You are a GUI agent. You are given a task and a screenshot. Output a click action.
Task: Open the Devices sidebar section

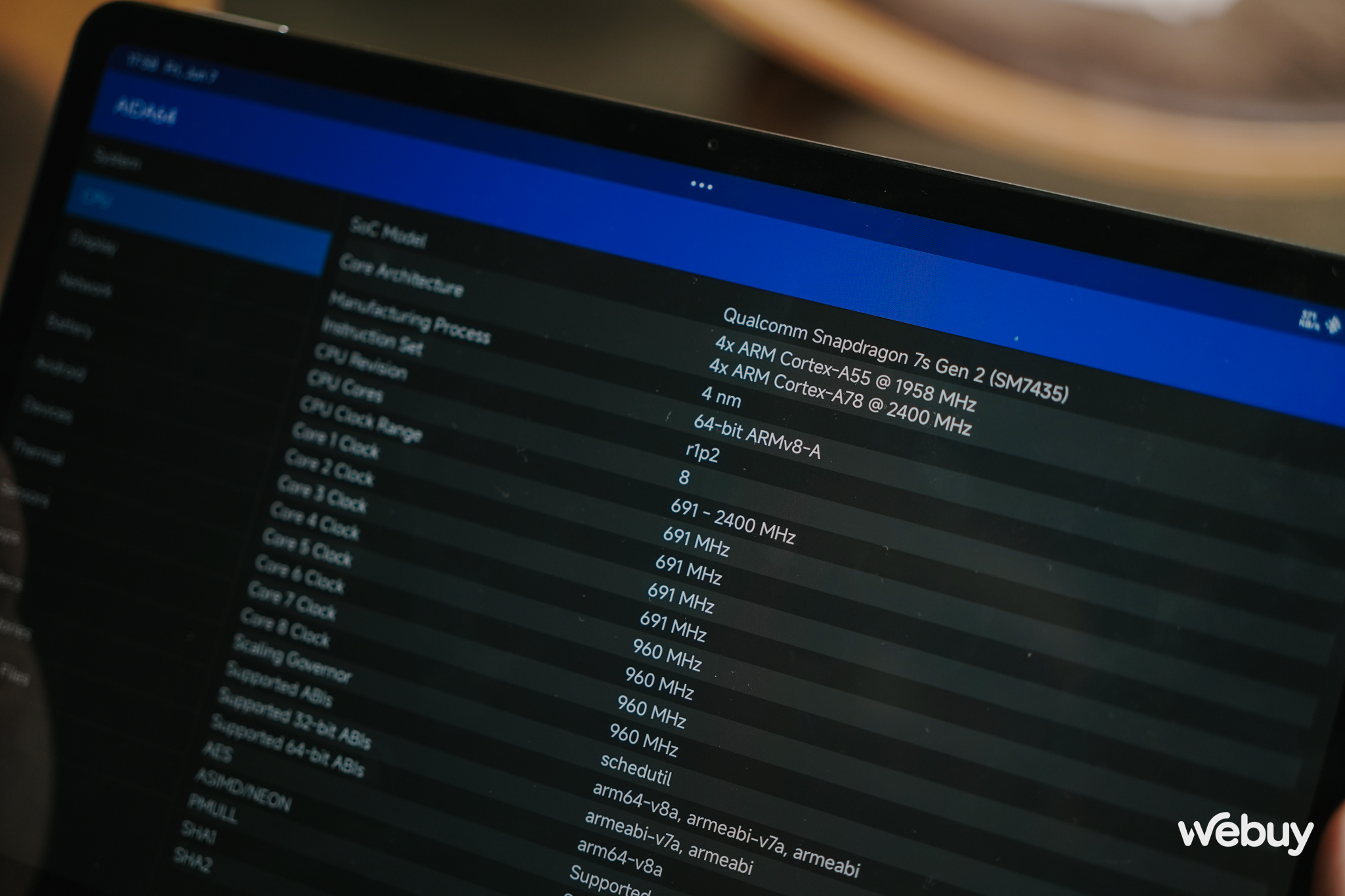tap(48, 410)
